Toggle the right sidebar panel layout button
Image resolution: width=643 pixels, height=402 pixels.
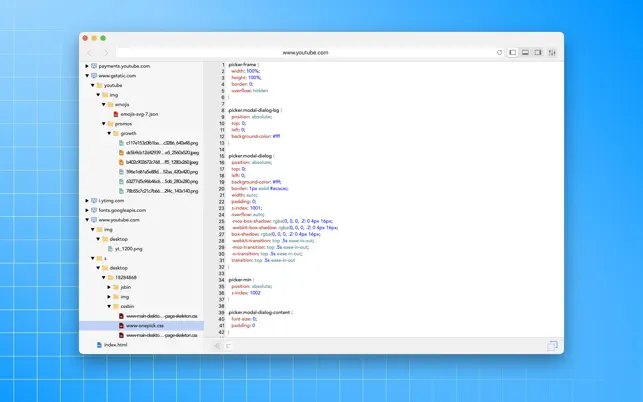point(538,53)
